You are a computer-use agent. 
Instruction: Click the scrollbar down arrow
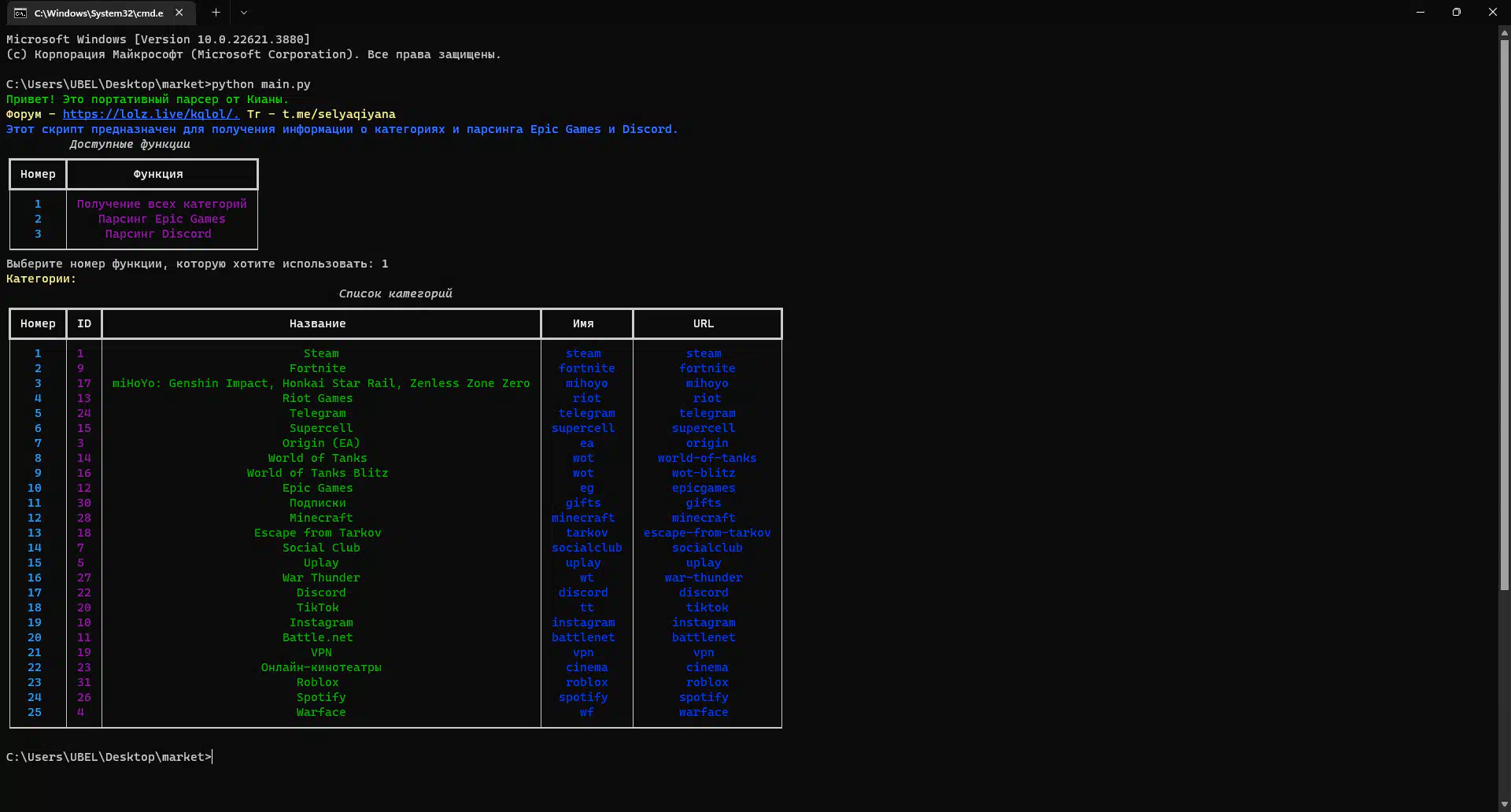pyautogui.click(x=1504, y=804)
